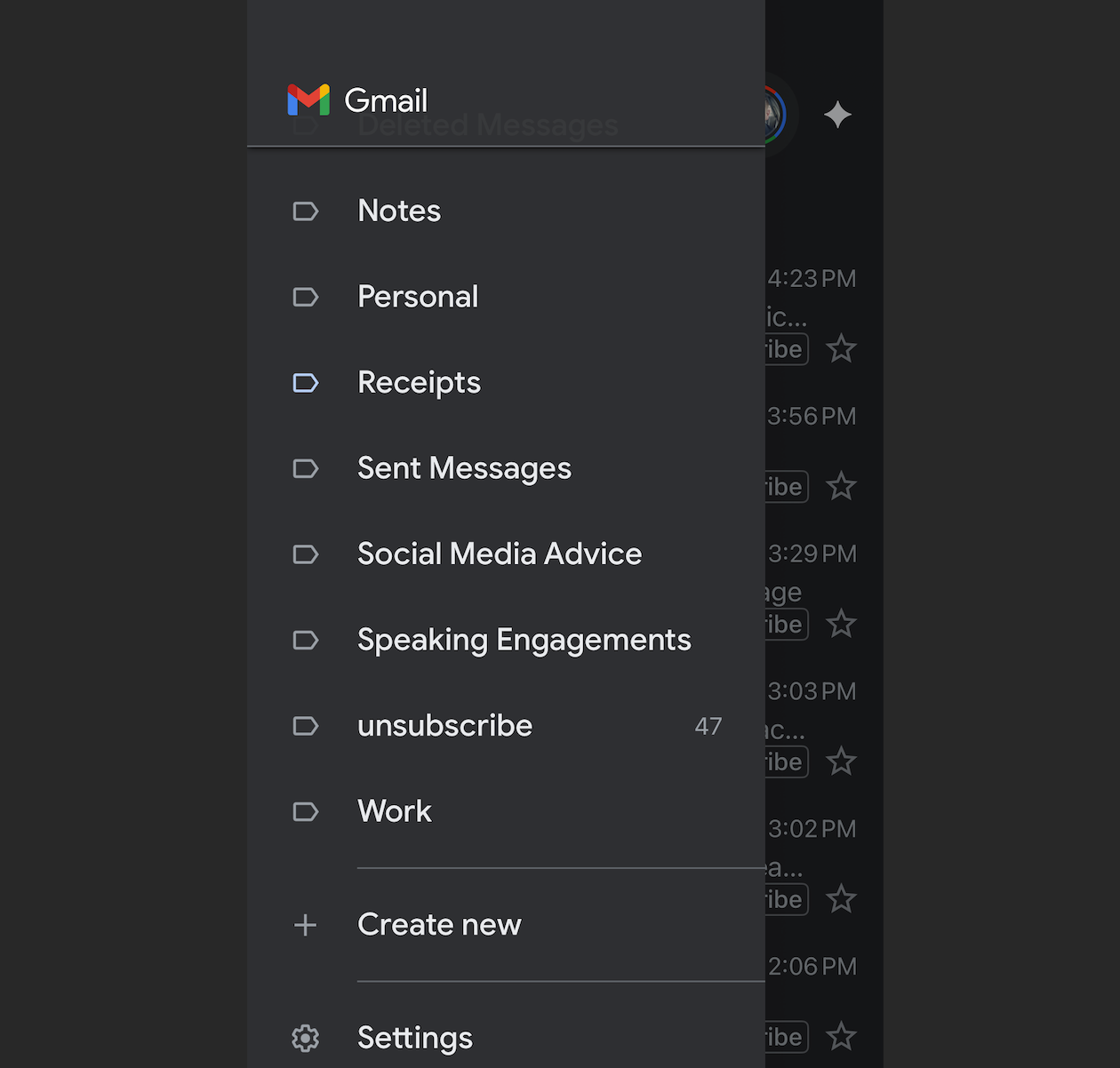Image resolution: width=1120 pixels, height=1068 pixels.
Task: Open the unsubscribe label
Action: tap(444, 726)
